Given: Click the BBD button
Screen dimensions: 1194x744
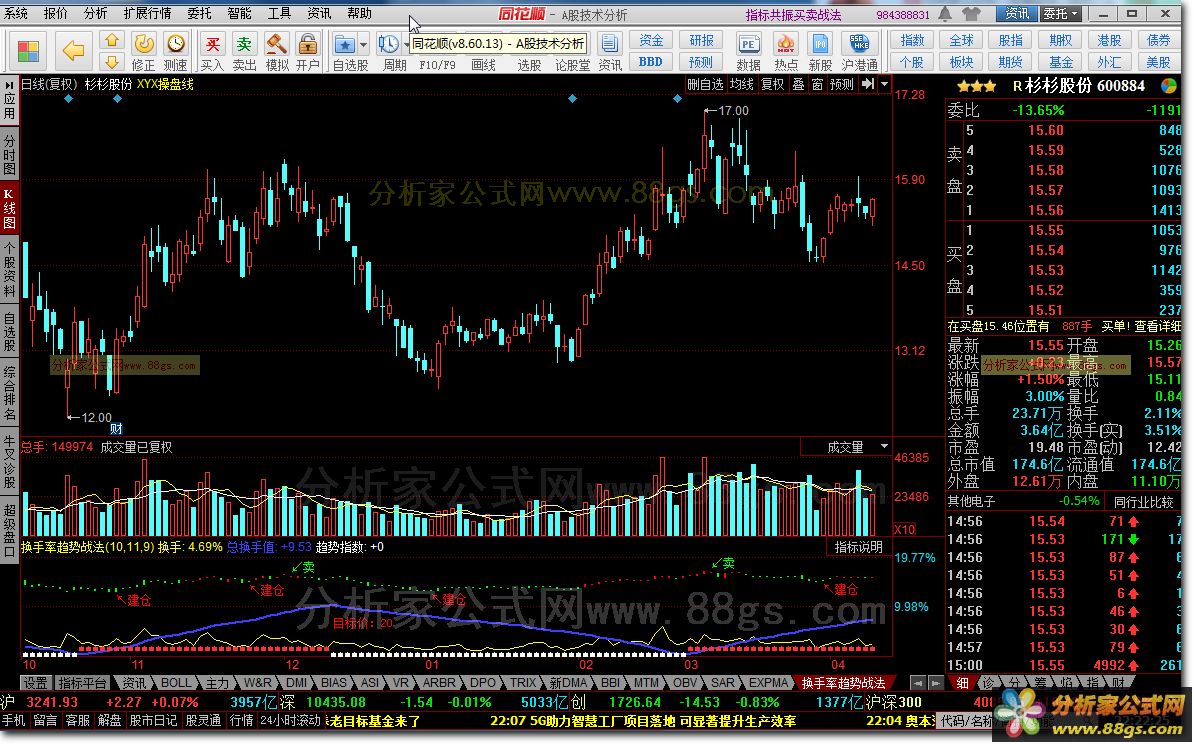Looking at the screenshot, I should pos(651,62).
